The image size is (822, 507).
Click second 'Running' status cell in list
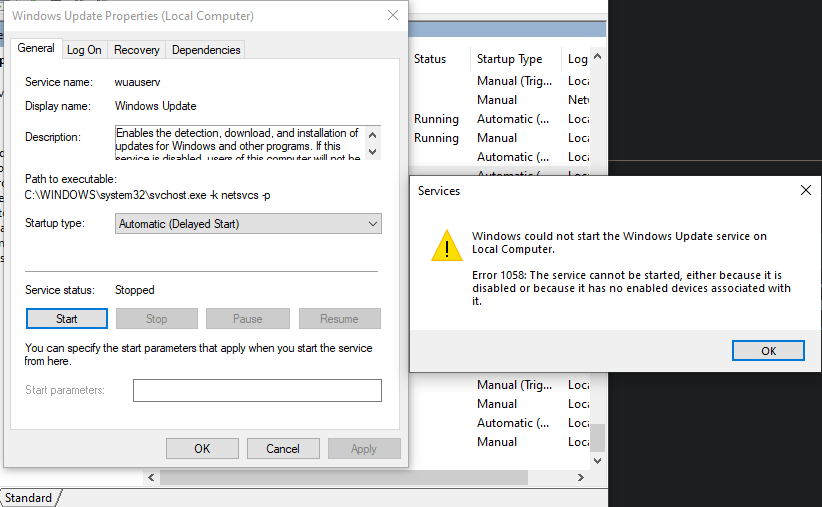(x=436, y=138)
